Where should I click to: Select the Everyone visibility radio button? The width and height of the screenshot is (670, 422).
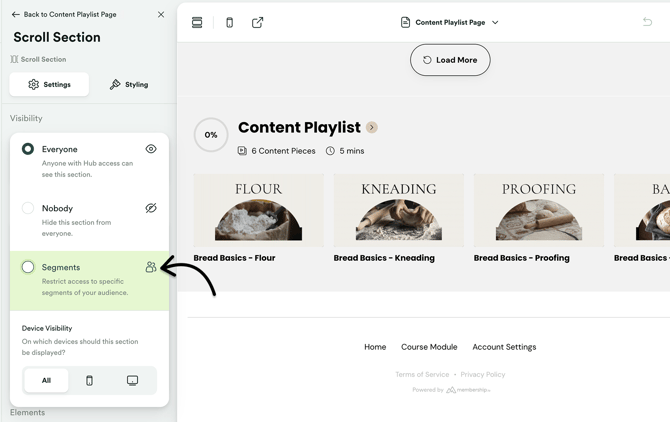click(x=28, y=149)
